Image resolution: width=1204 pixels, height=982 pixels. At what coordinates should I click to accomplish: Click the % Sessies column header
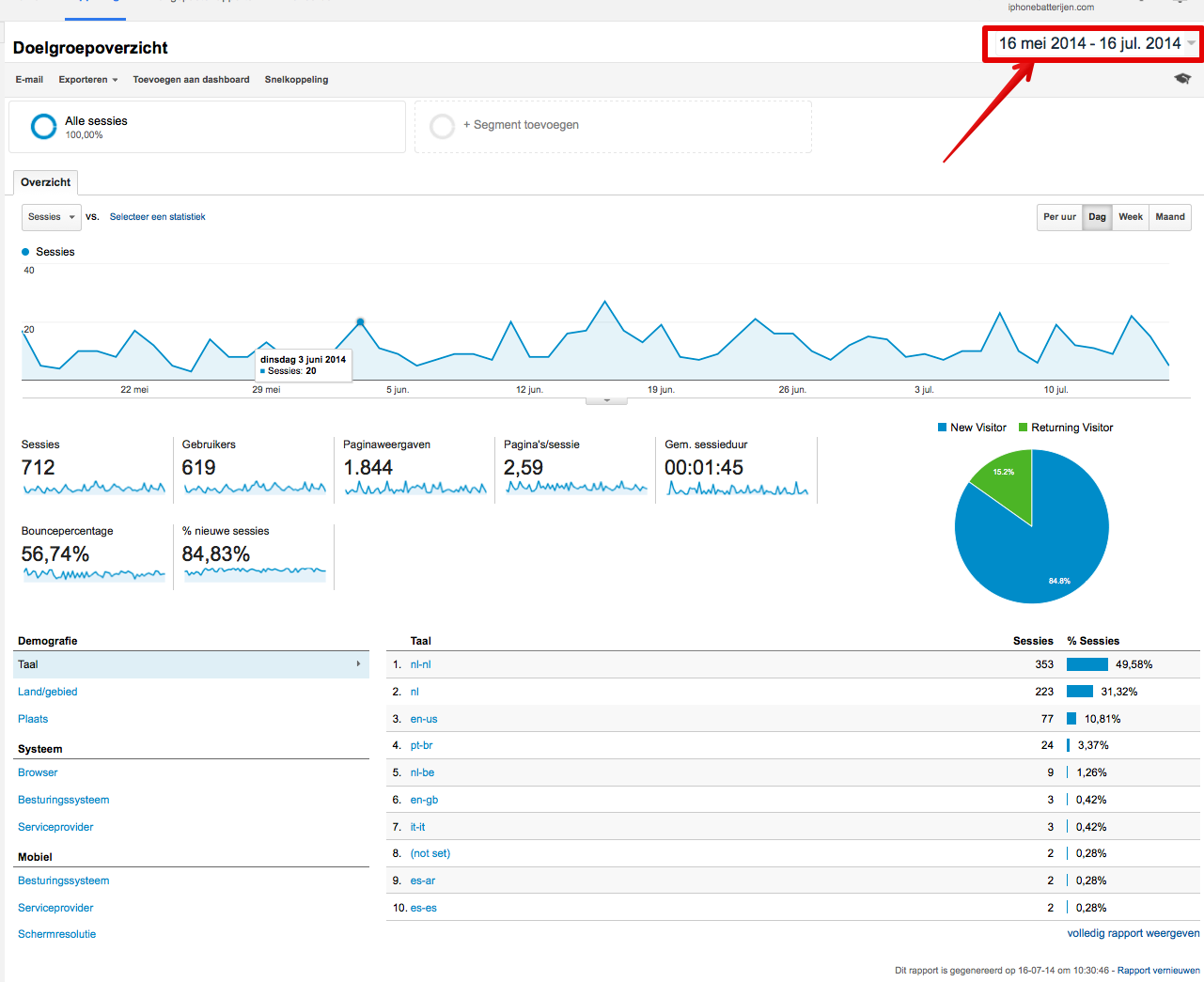1093,641
